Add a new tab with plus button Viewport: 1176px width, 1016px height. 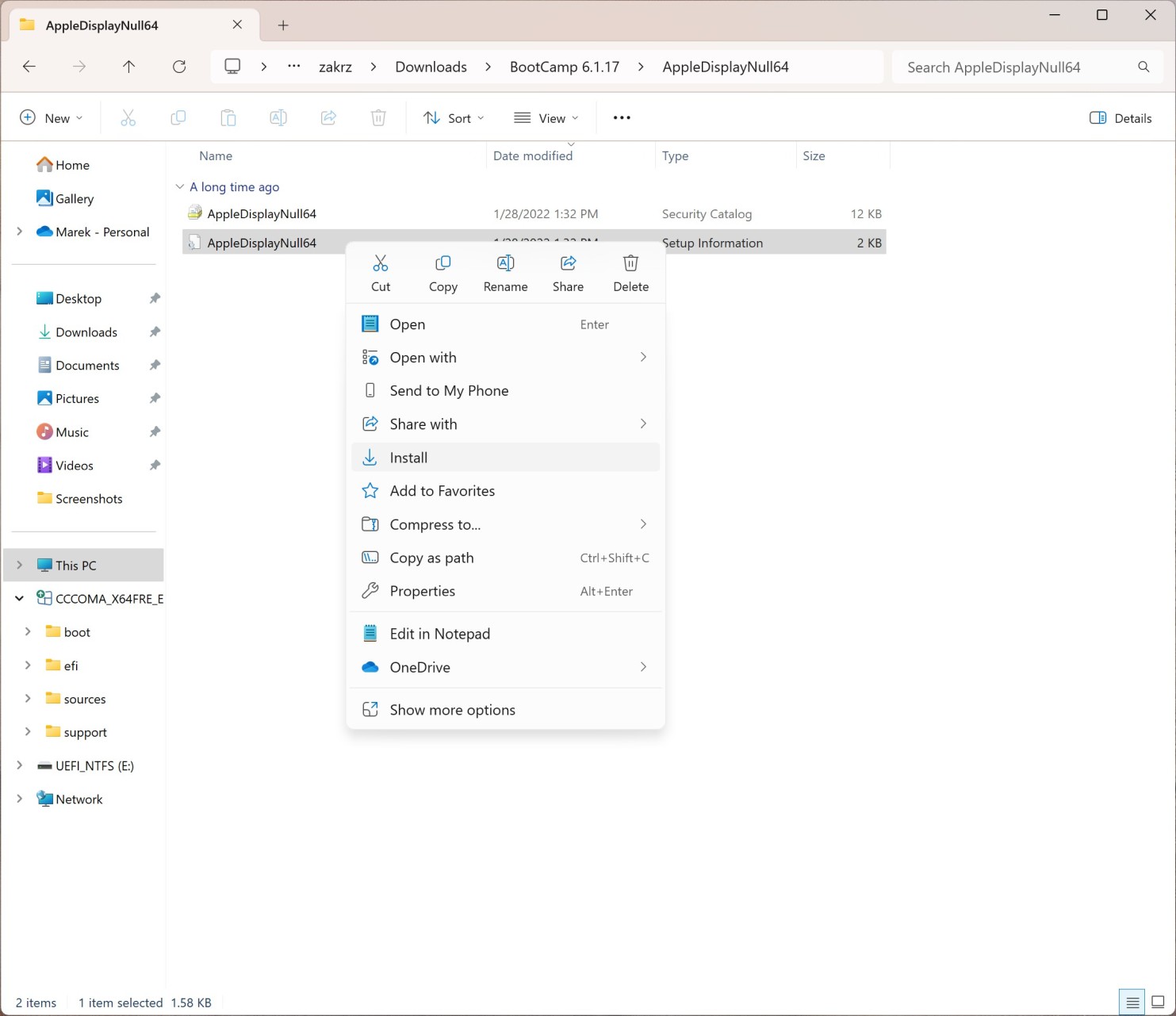click(x=283, y=25)
